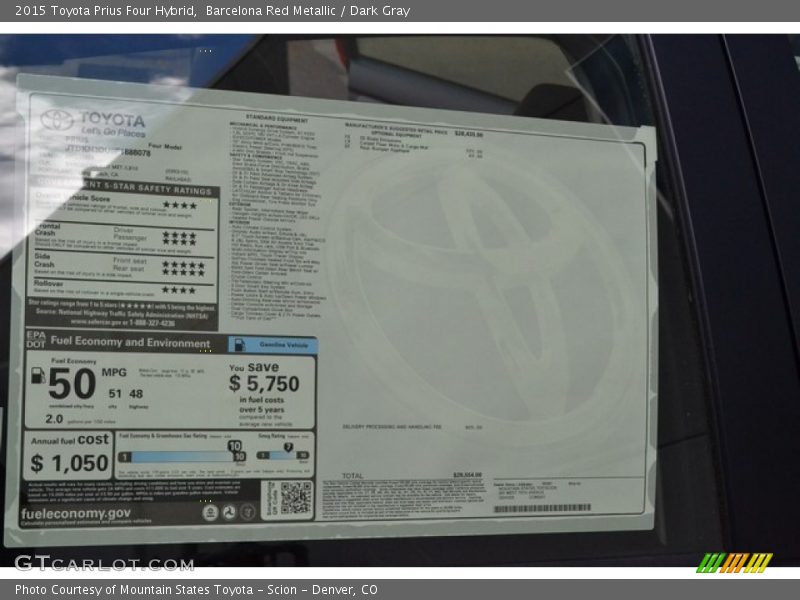This screenshot has height=600, width=800.
Task: Click the "TOTAL" price label
Action: 353,476
